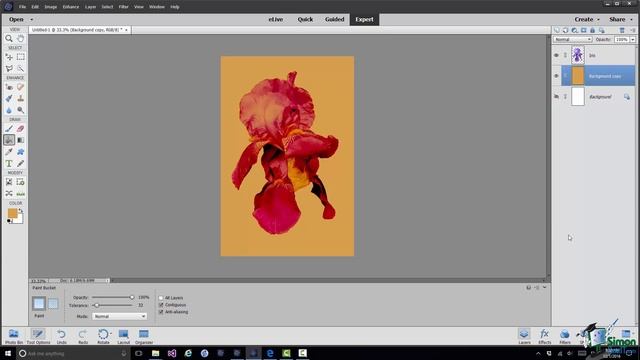Select the Blur tool
The height and width of the screenshot is (360, 640).
(9, 110)
